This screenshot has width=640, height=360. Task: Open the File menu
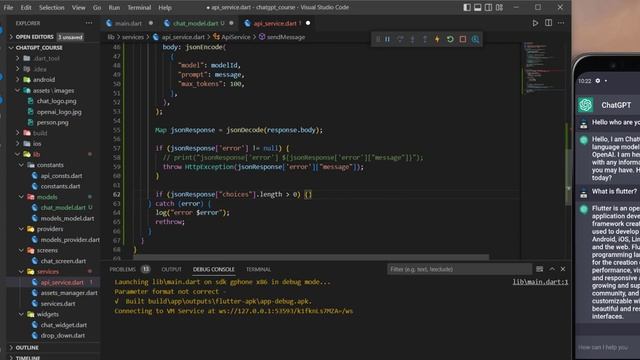pos(8,7)
